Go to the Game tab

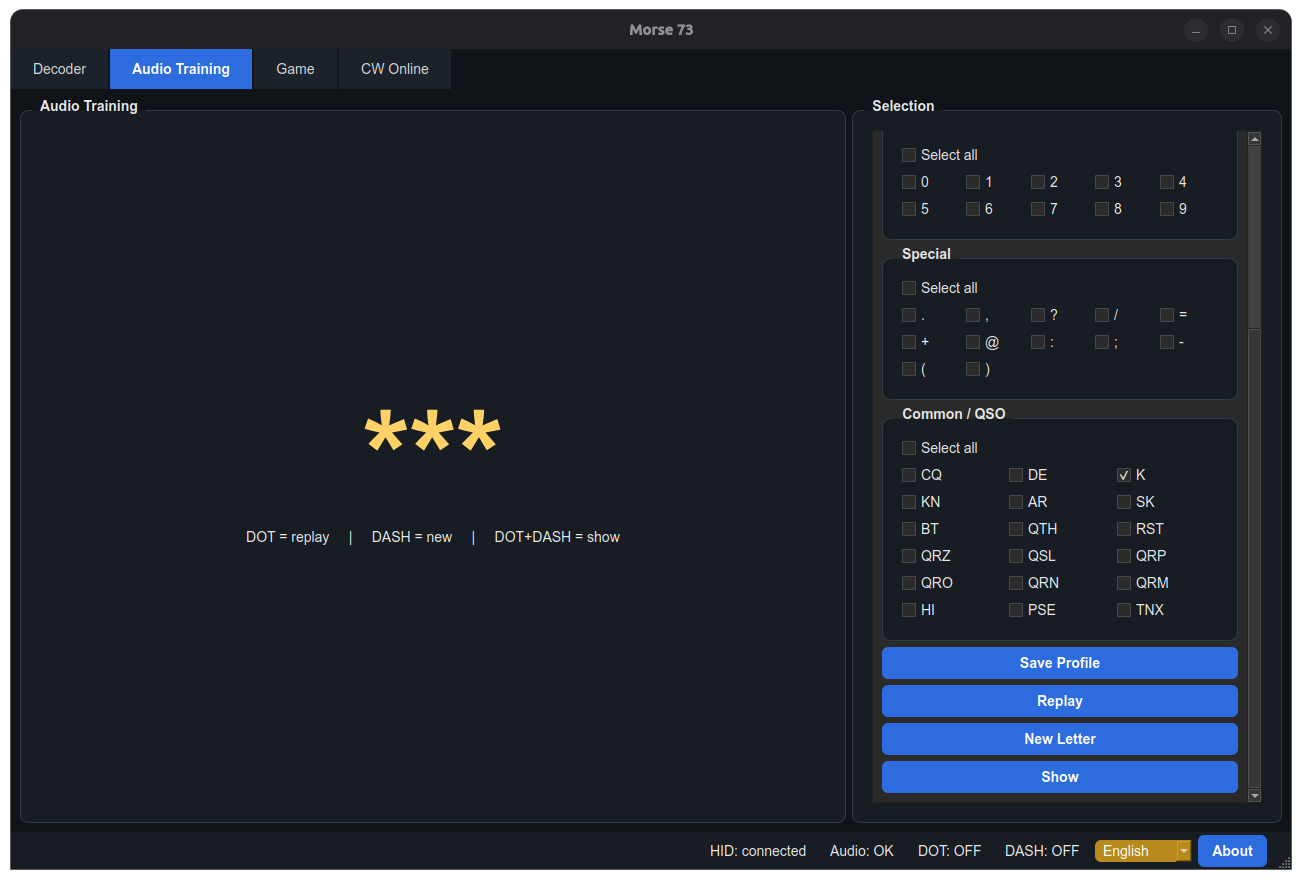295,69
